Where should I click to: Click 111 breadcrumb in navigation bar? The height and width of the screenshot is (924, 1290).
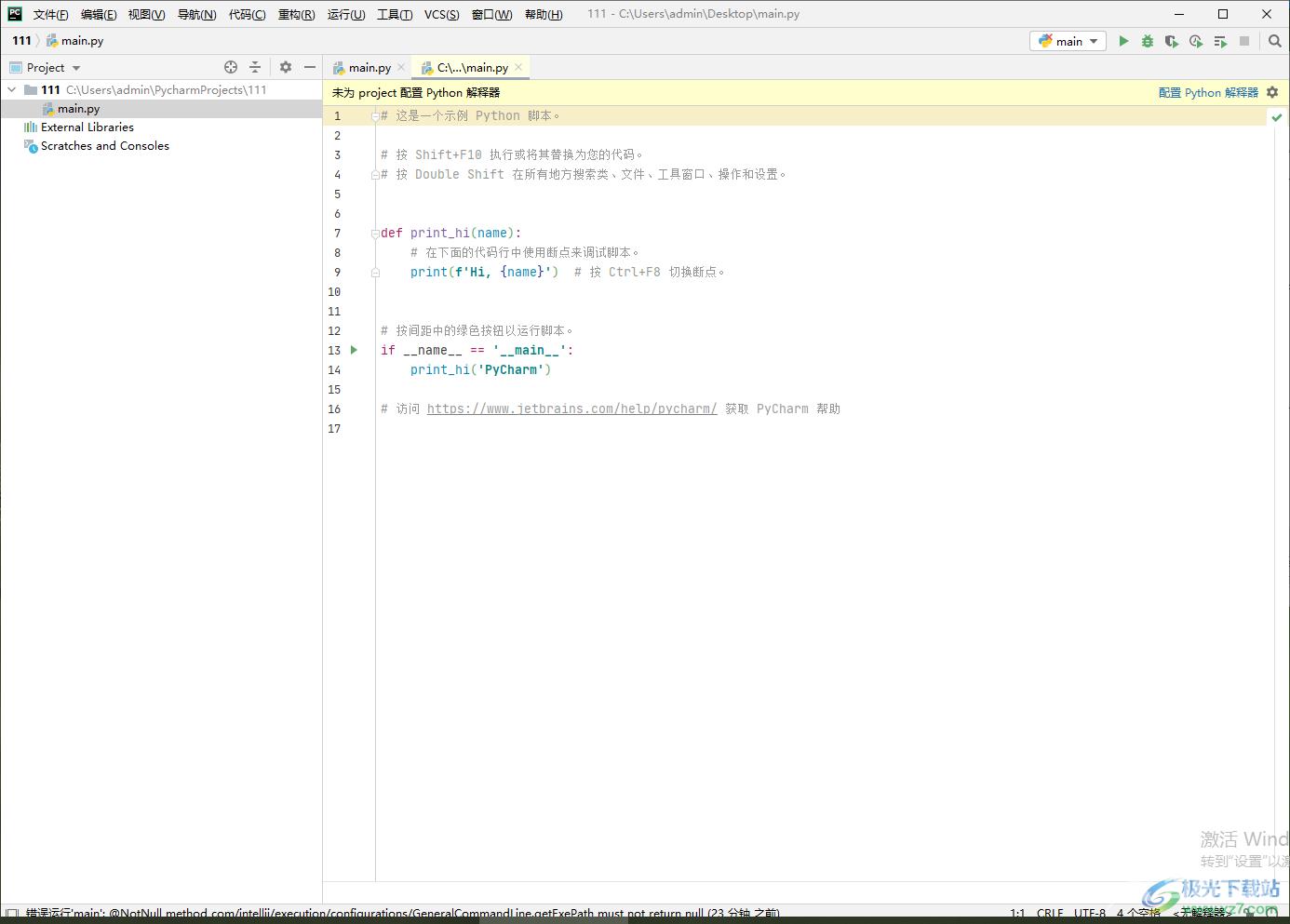click(22, 41)
